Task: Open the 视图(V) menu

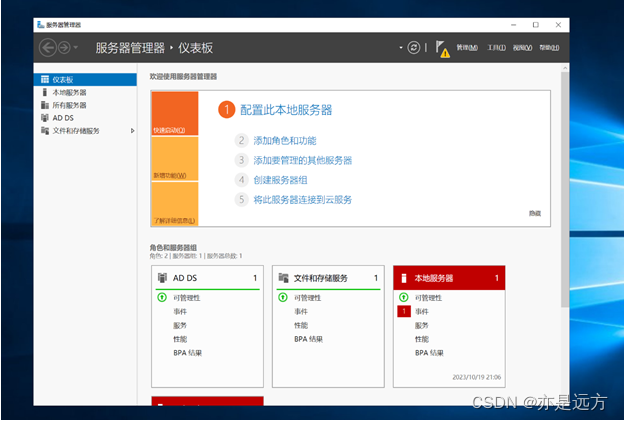Action: (x=522, y=48)
